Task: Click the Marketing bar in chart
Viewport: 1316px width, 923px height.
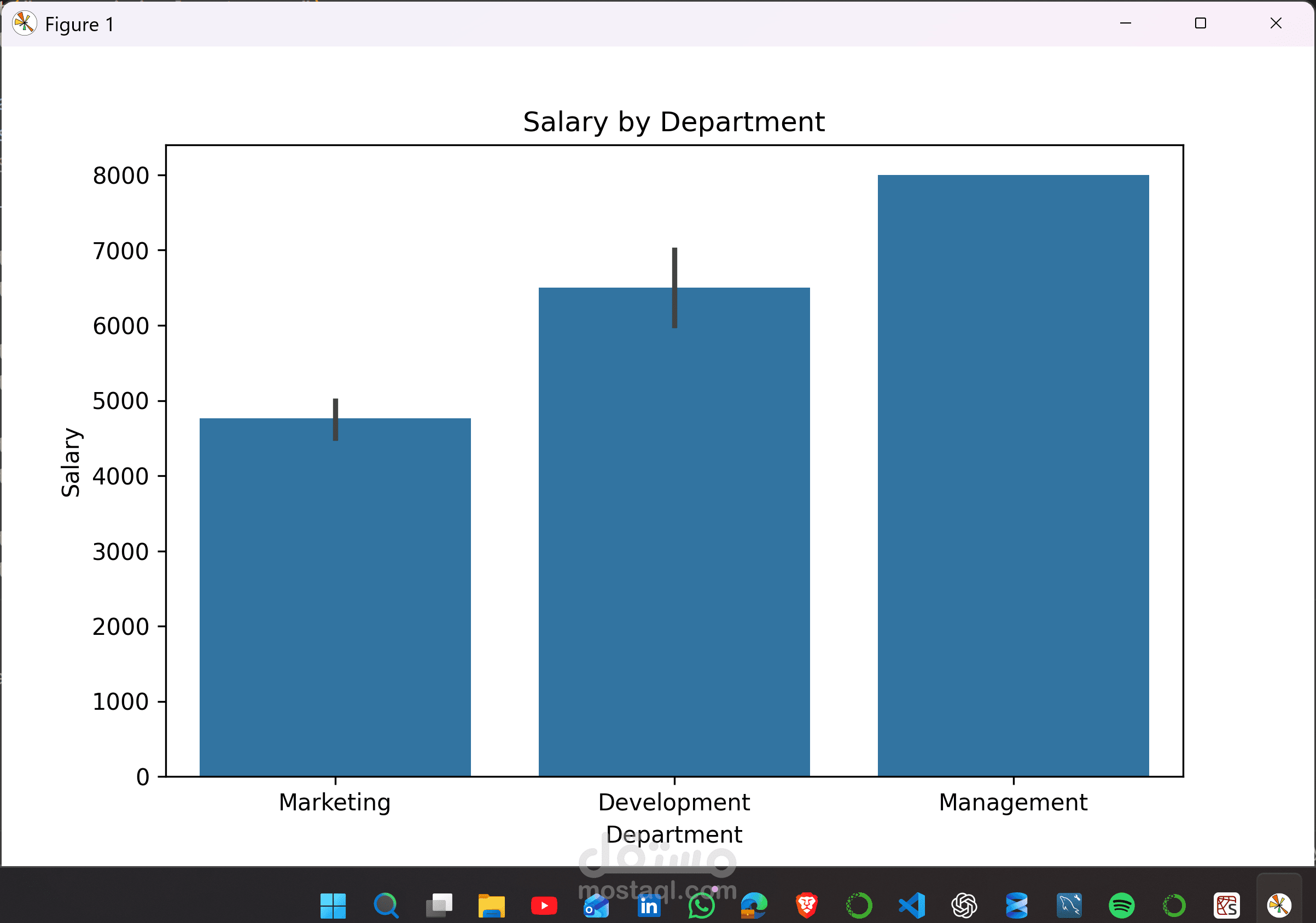Action: click(x=335, y=596)
